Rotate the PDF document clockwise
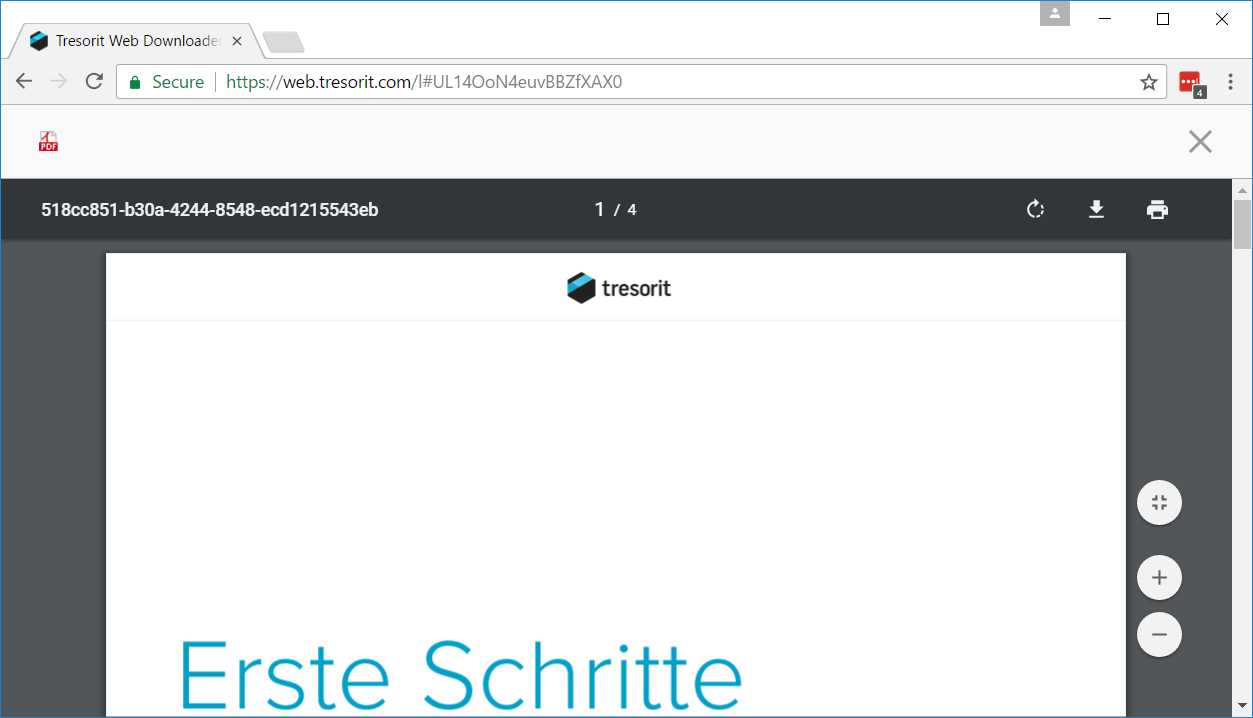 point(1036,209)
